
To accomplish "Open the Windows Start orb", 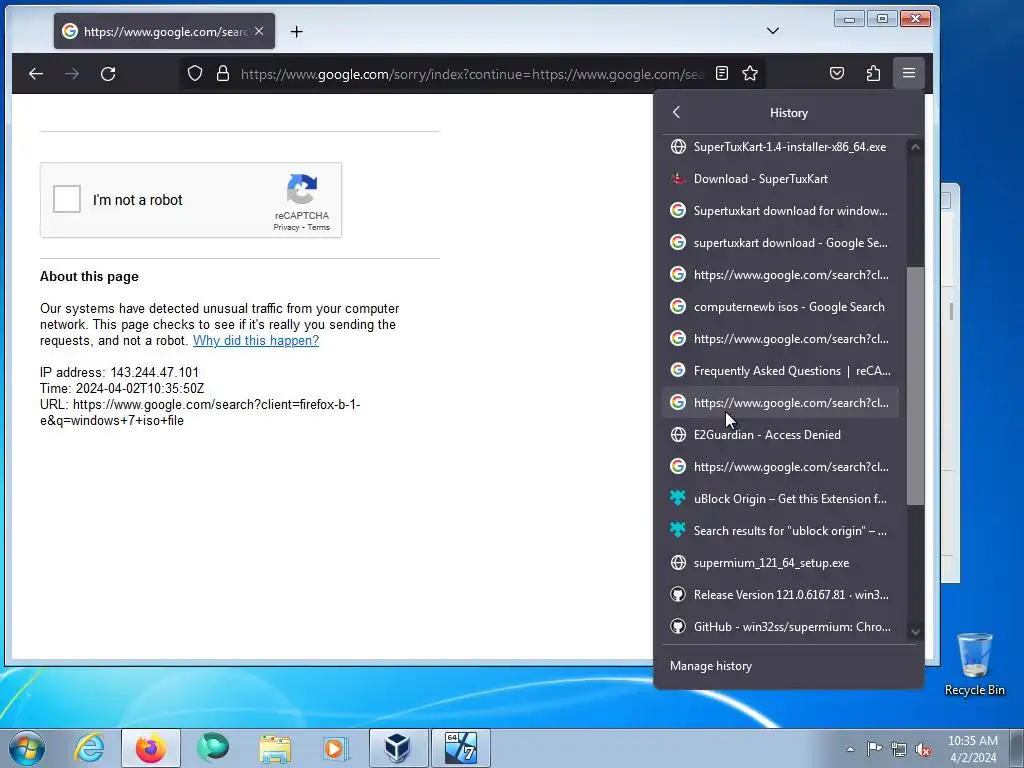I will point(27,748).
